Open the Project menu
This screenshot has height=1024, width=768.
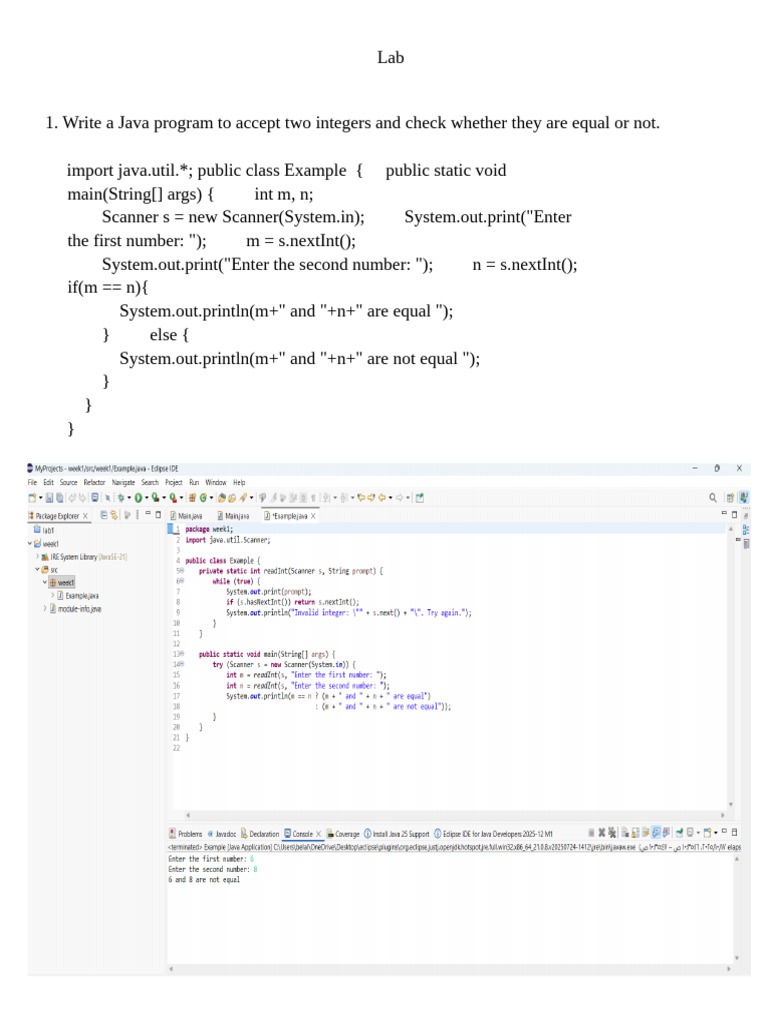point(174,483)
